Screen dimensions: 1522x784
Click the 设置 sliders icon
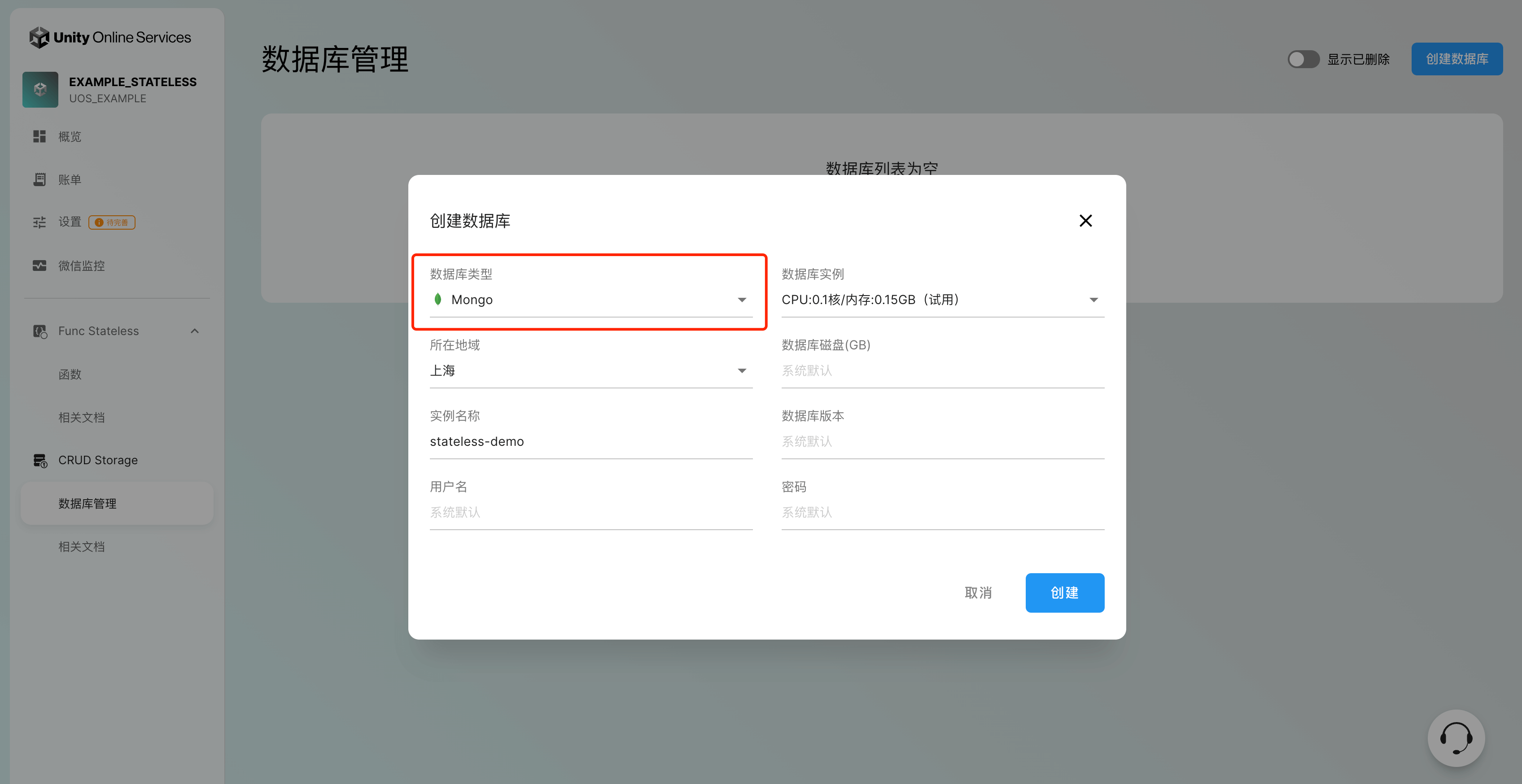point(39,222)
